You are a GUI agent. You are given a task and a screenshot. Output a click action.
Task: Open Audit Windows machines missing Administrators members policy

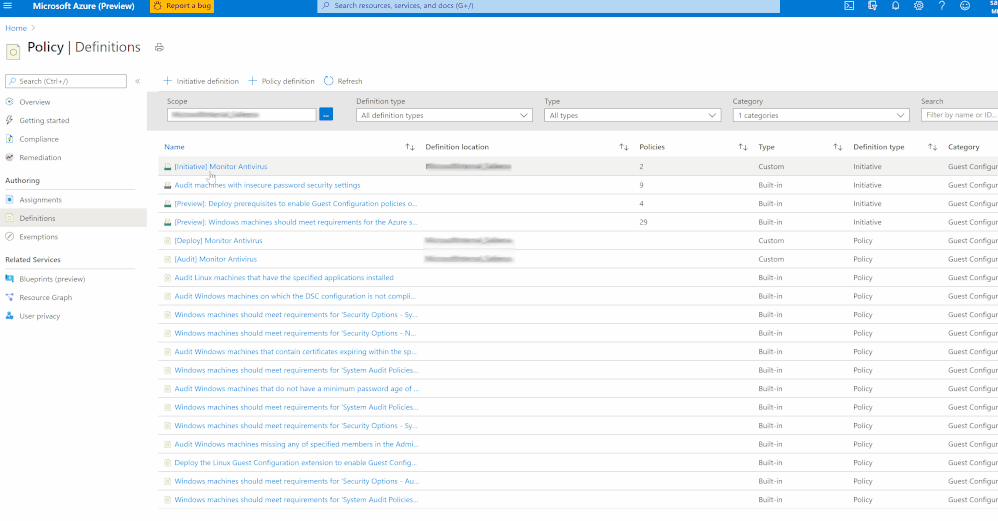pos(296,444)
